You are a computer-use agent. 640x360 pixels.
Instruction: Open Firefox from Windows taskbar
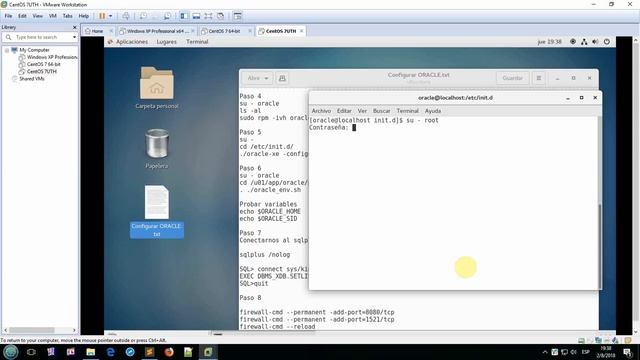point(169,352)
